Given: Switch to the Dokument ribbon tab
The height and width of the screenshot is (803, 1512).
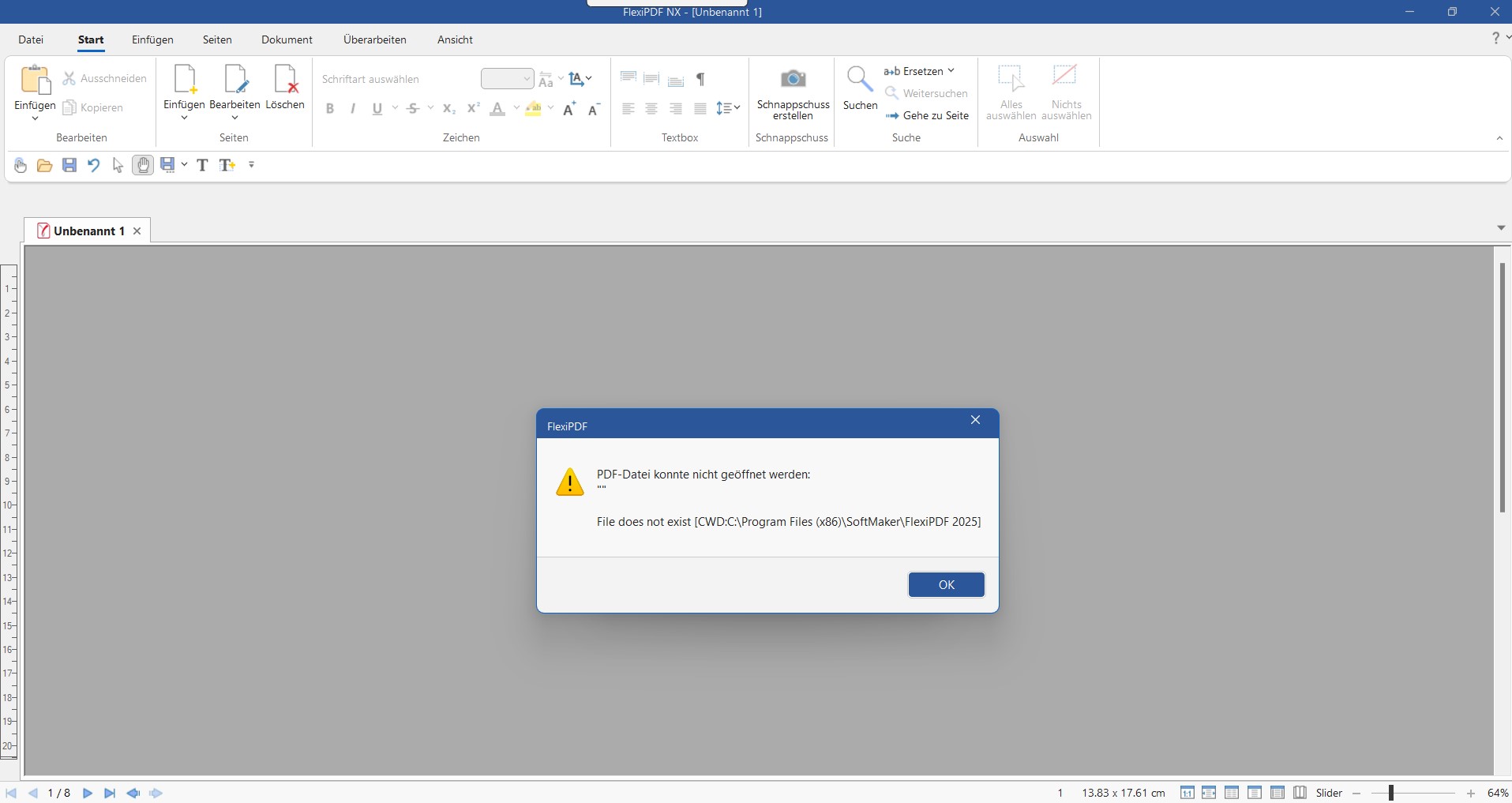Looking at the screenshot, I should point(287,39).
